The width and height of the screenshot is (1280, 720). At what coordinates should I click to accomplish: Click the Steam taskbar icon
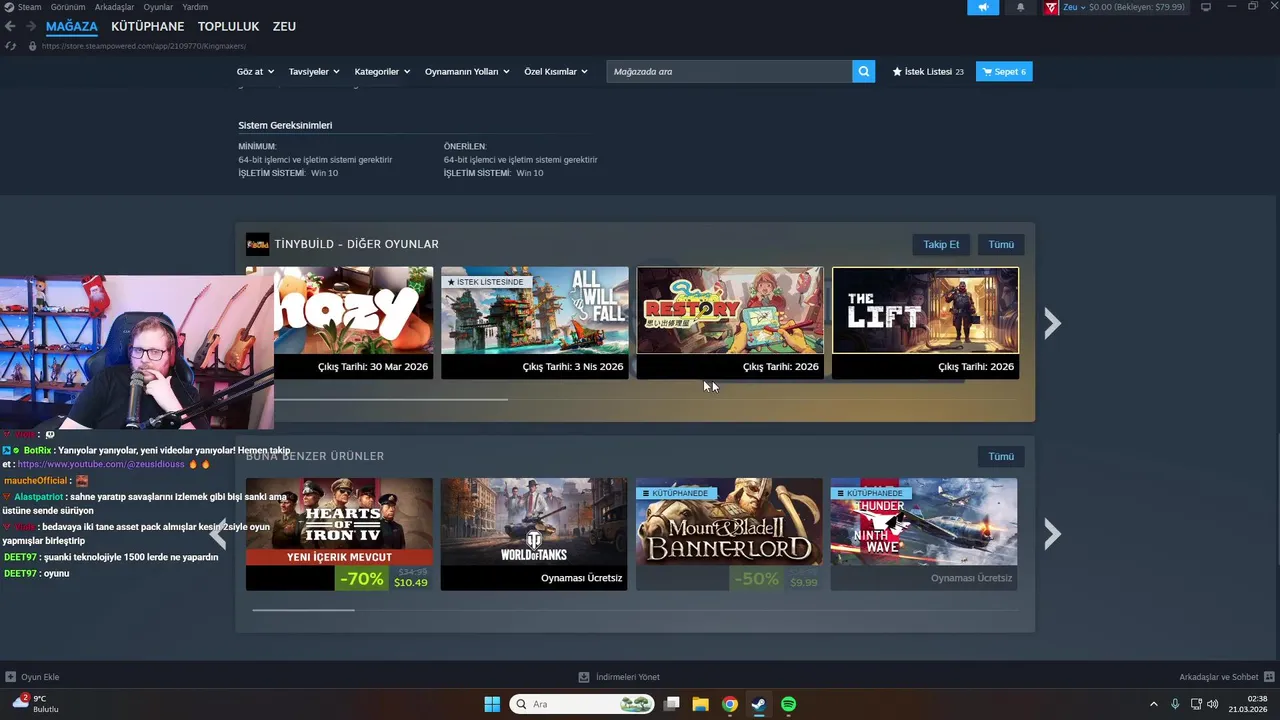tap(759, 704)
